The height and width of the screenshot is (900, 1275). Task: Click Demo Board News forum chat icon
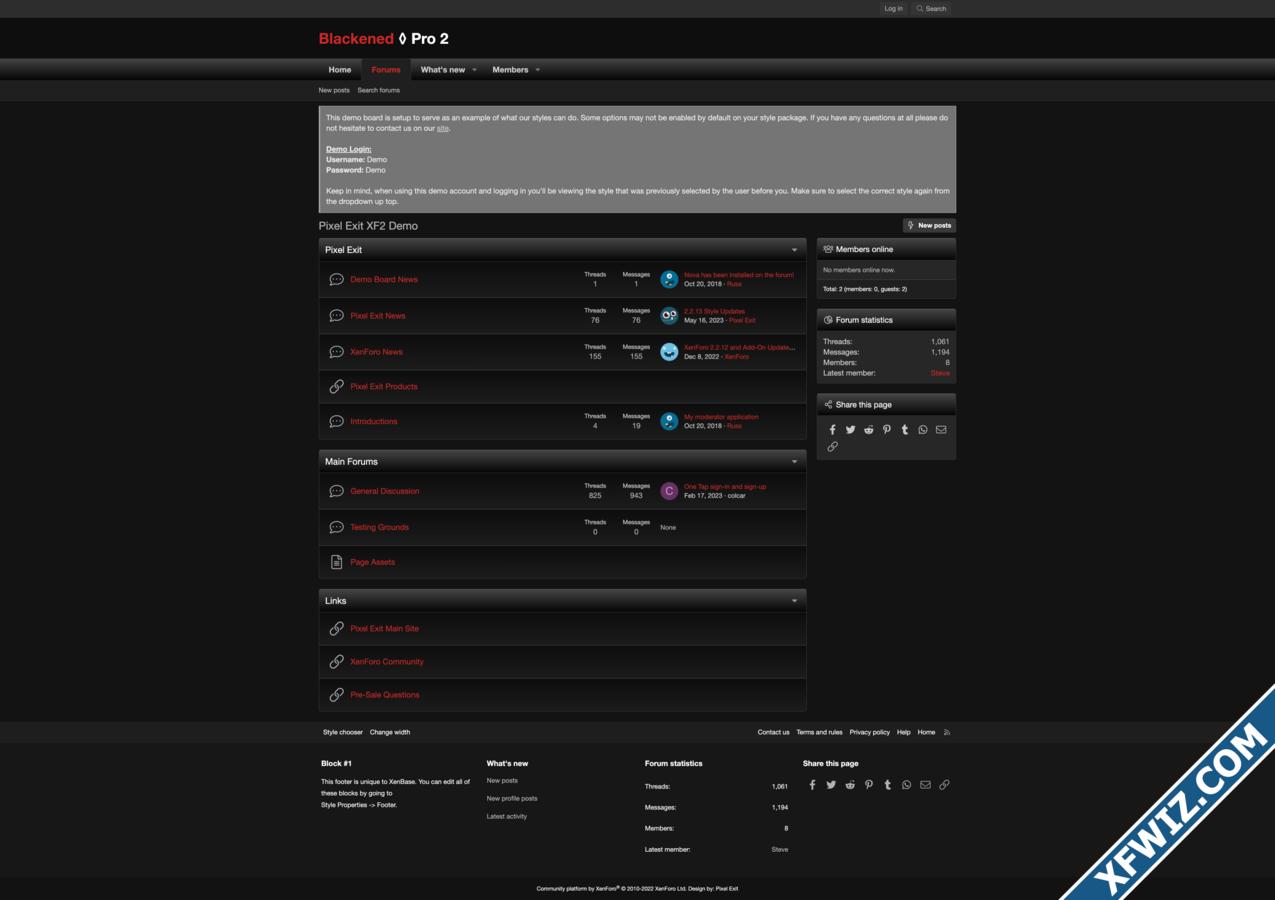pyautogui.click(x=336, y=279)
